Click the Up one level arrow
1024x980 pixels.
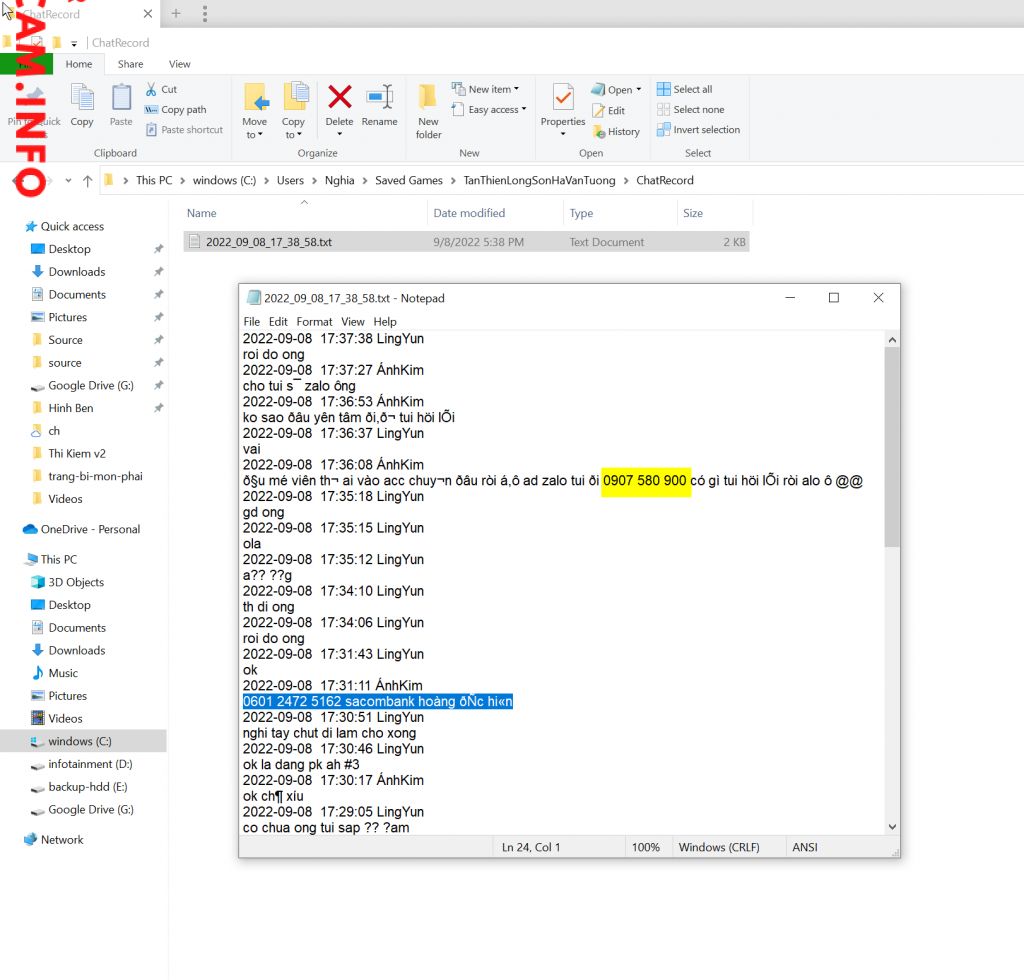[88, 181]
